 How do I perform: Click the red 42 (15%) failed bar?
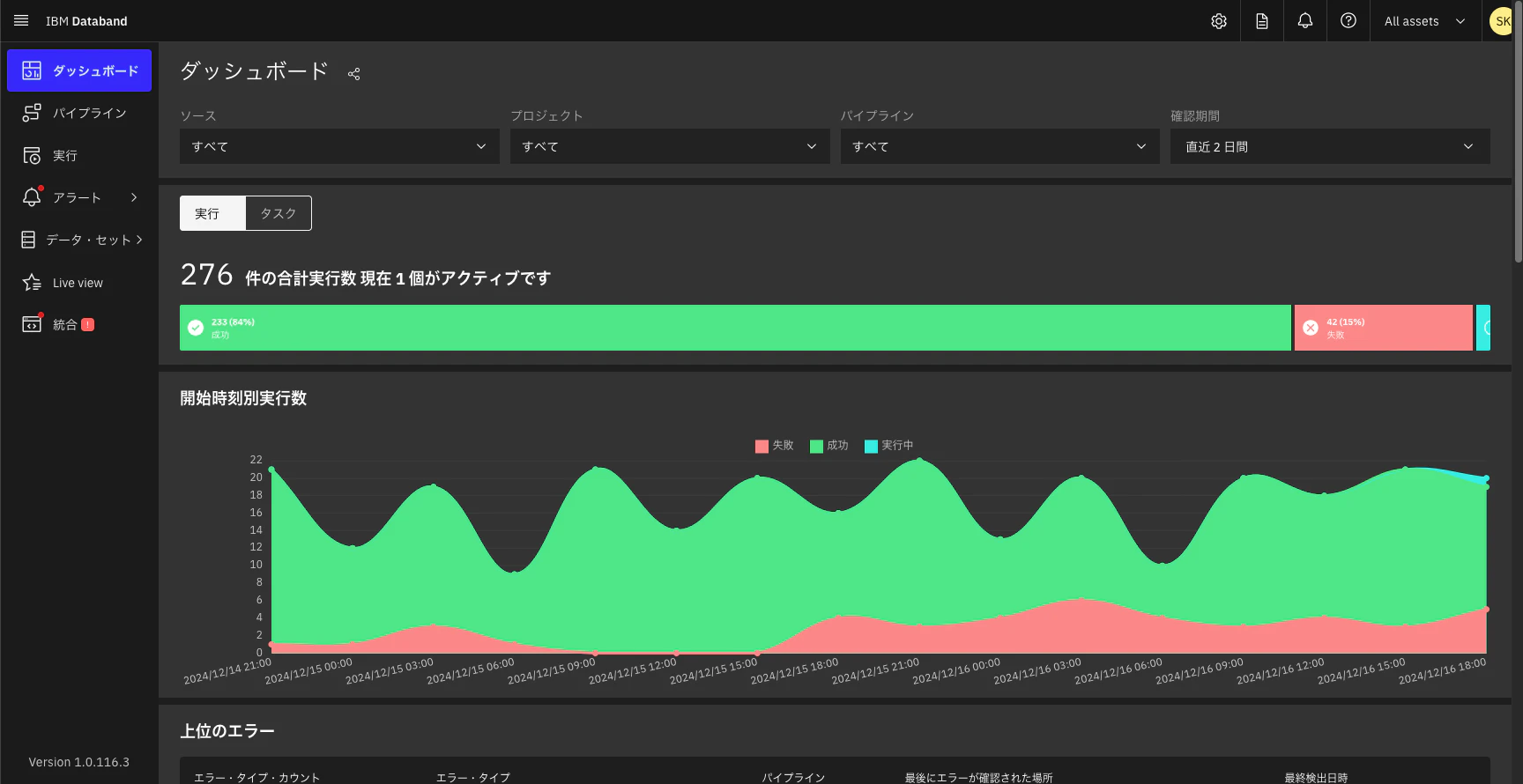point(1384,328)
